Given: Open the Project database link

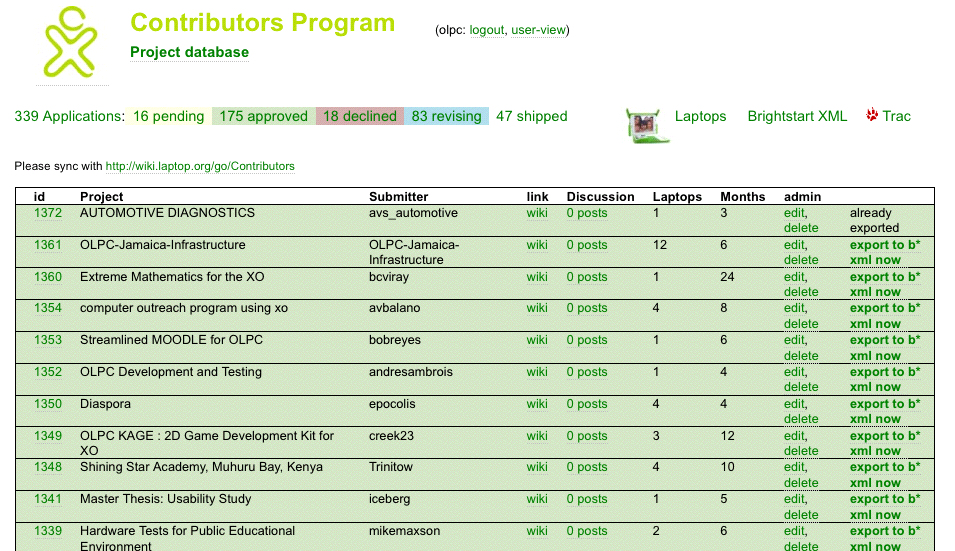Looking at the screenshot, I should click(189, 52).
